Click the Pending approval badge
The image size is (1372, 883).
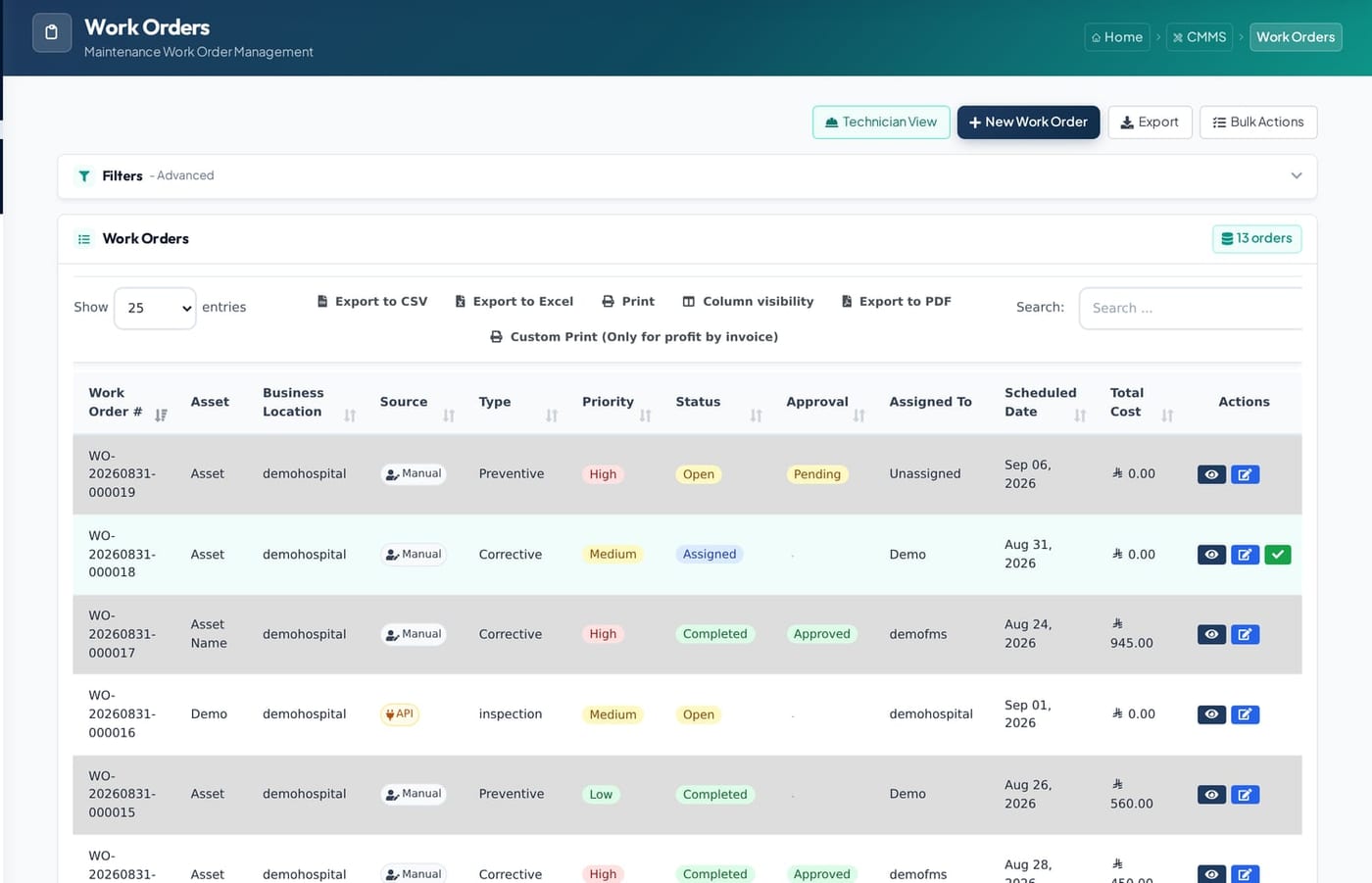tap(817, 474)
